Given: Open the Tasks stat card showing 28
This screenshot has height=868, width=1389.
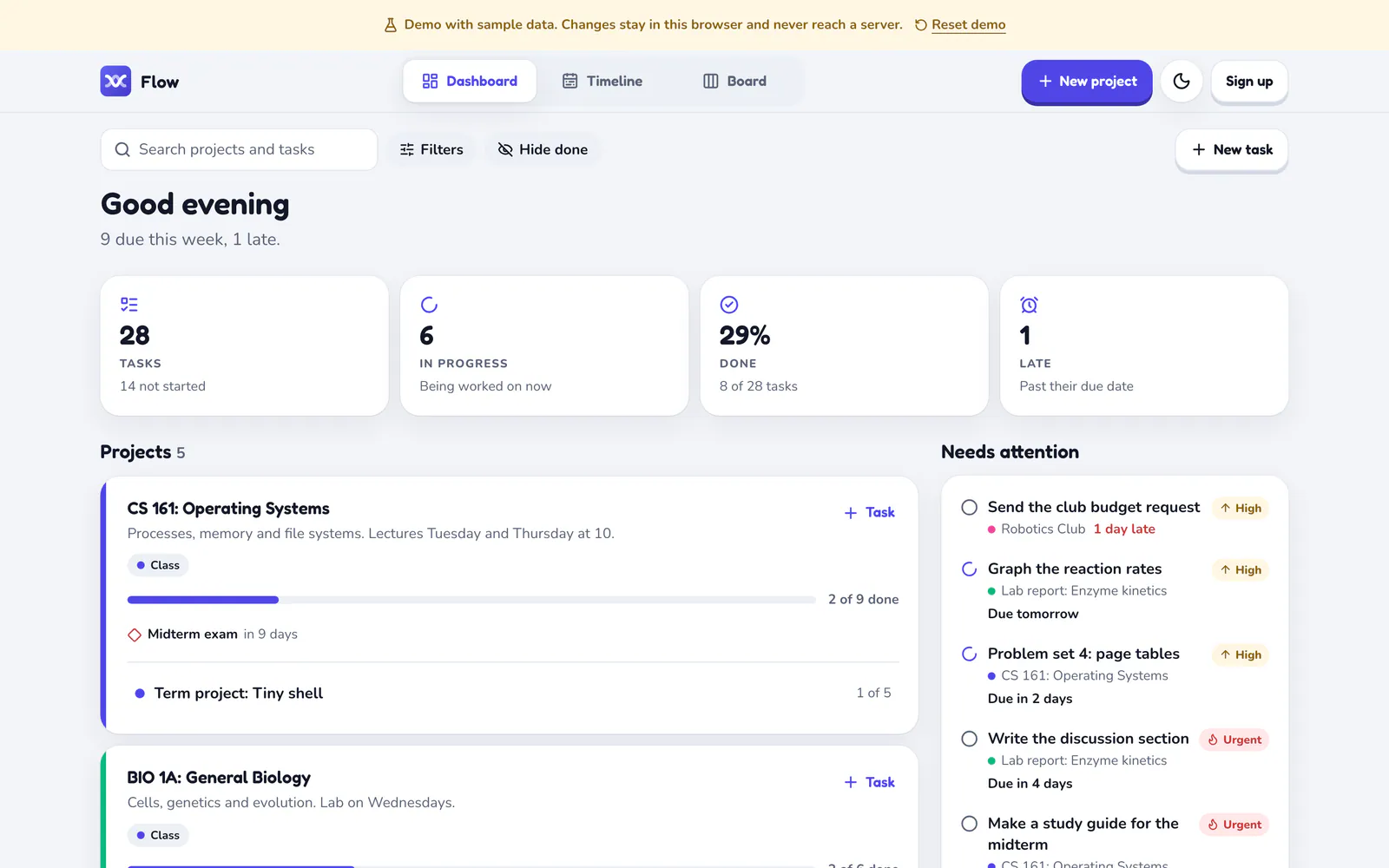Looking at the screenshot, I should coord(244,345).
